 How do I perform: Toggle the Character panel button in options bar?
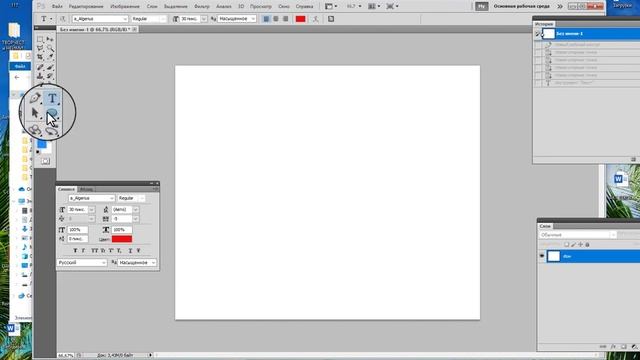point(331,19)
